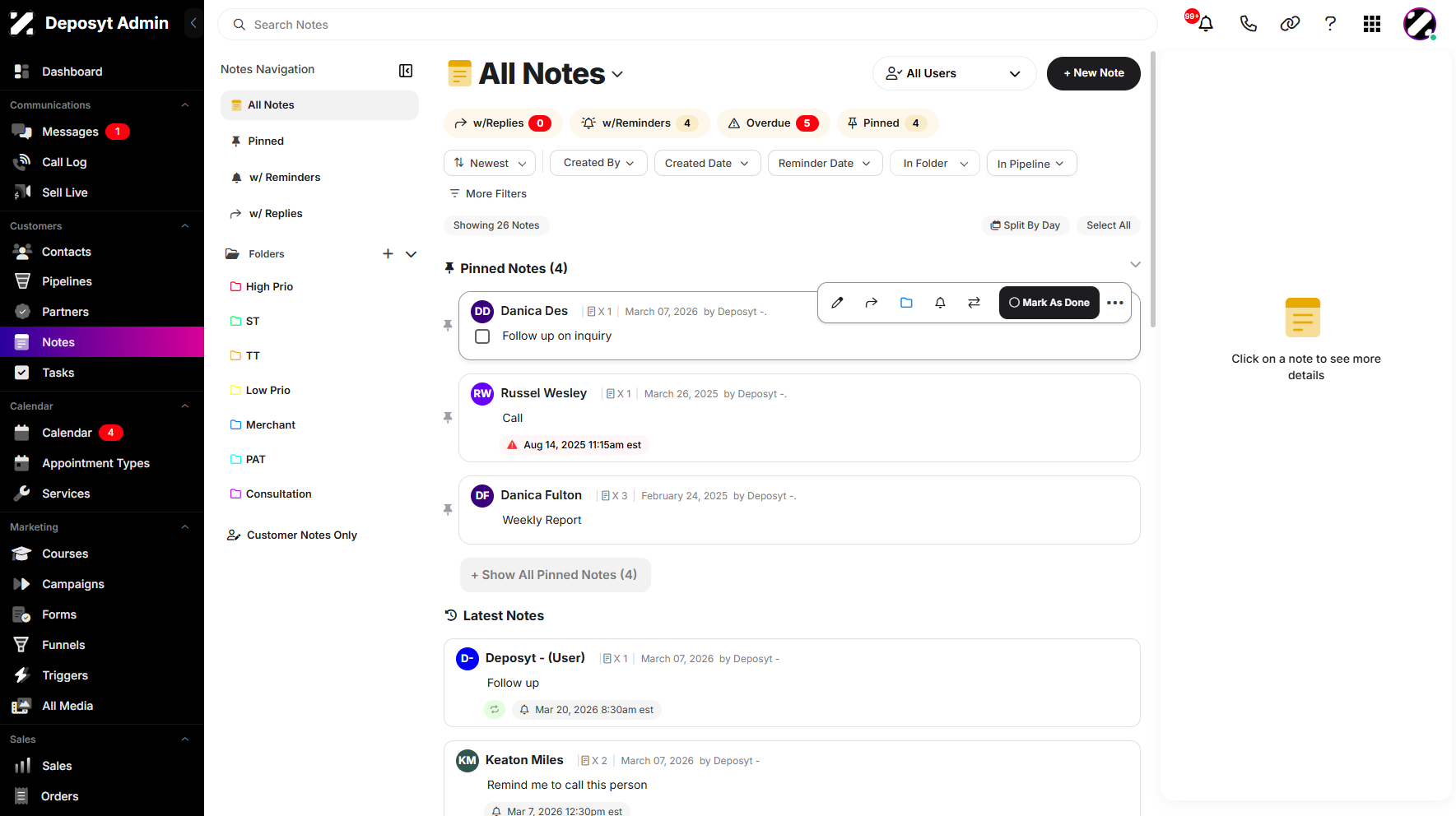Set reminder bell on Danica Des note
The image size is (1456, 816).
click(940, 303)
